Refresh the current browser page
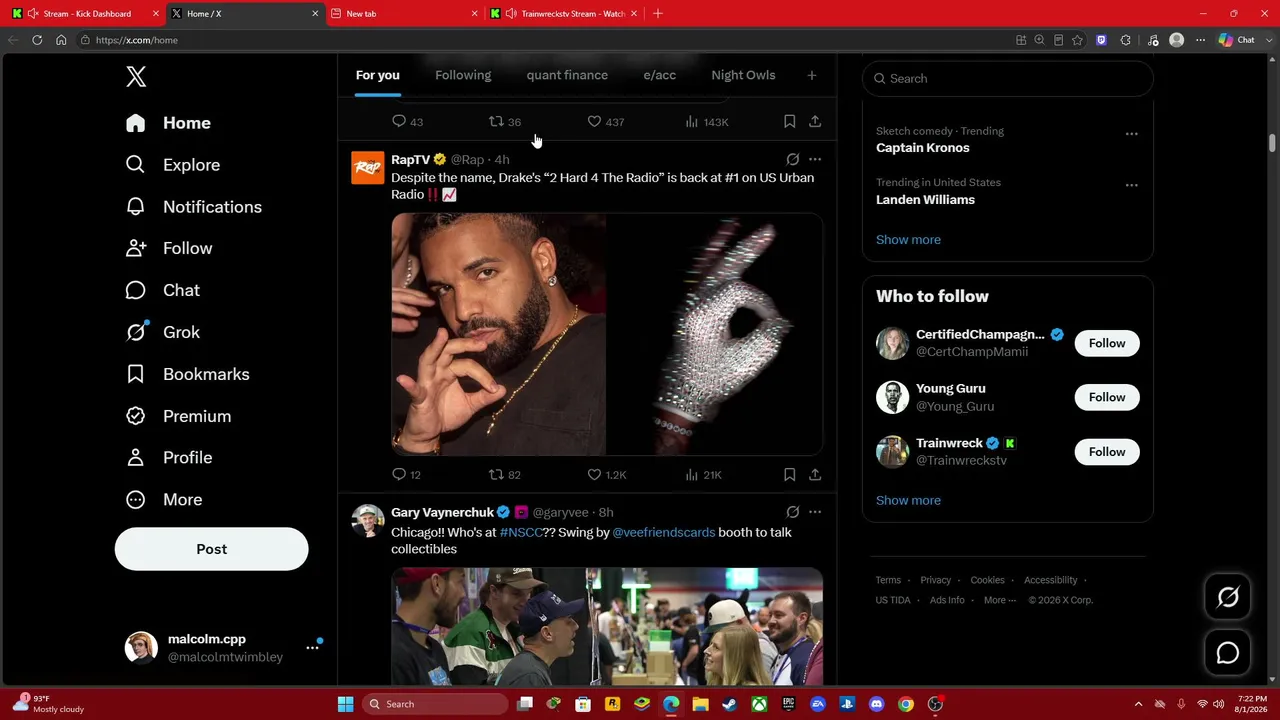The image size is (1280, 720). click(x=37, y=40)
